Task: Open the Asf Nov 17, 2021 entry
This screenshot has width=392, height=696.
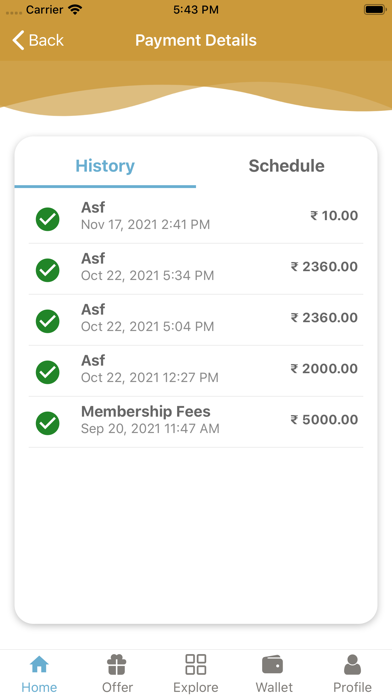Action: pyautogui.click(x=196, y=218)
